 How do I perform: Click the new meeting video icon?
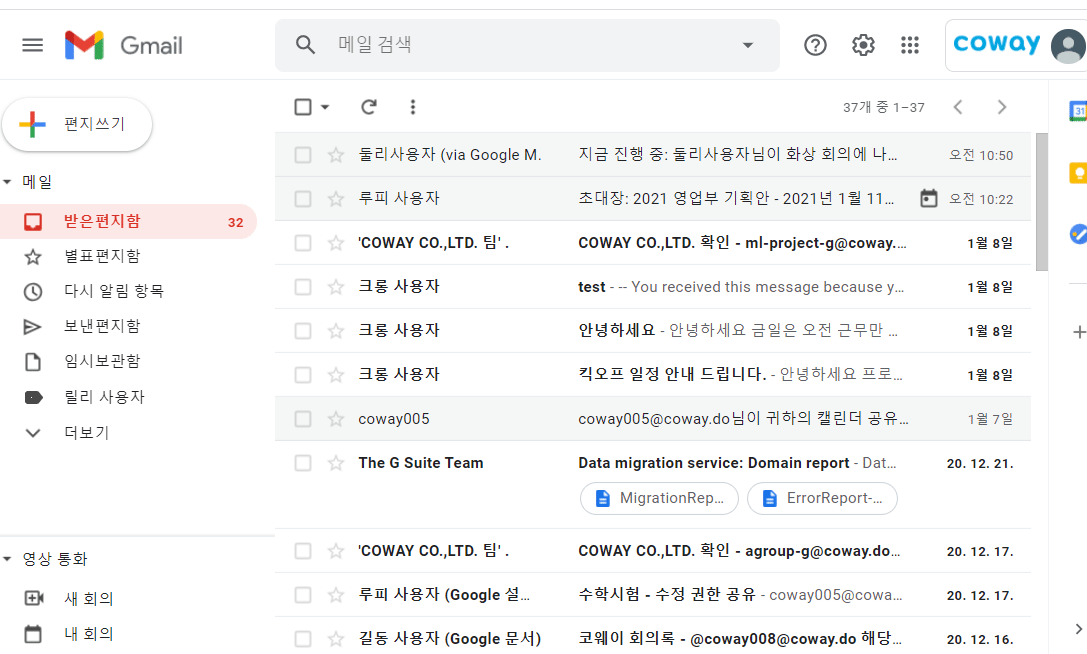click(x=34, y=598)
